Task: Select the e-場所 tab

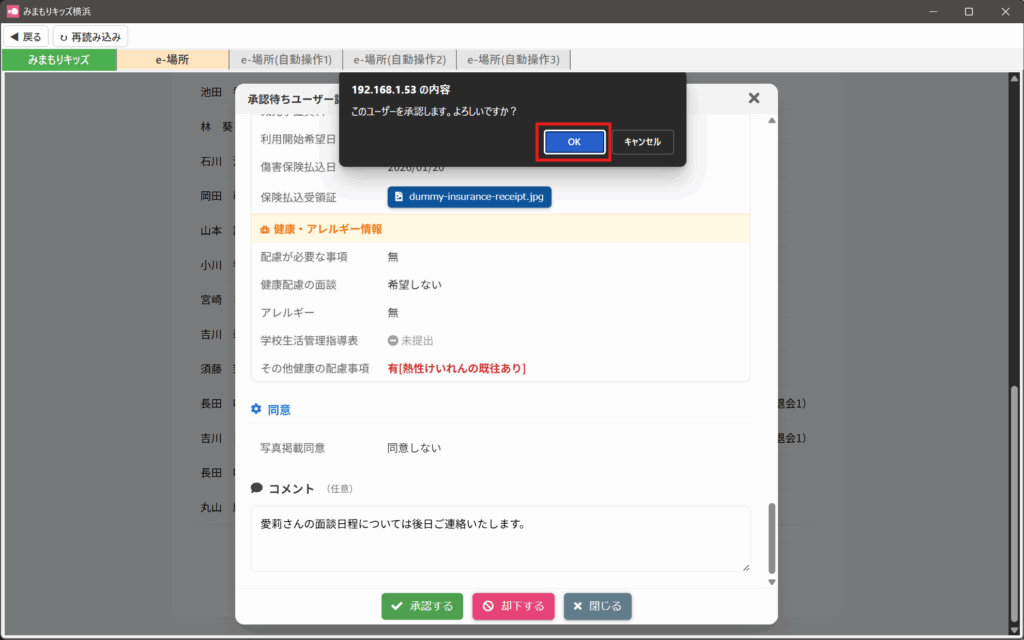Action: (172, 60)
